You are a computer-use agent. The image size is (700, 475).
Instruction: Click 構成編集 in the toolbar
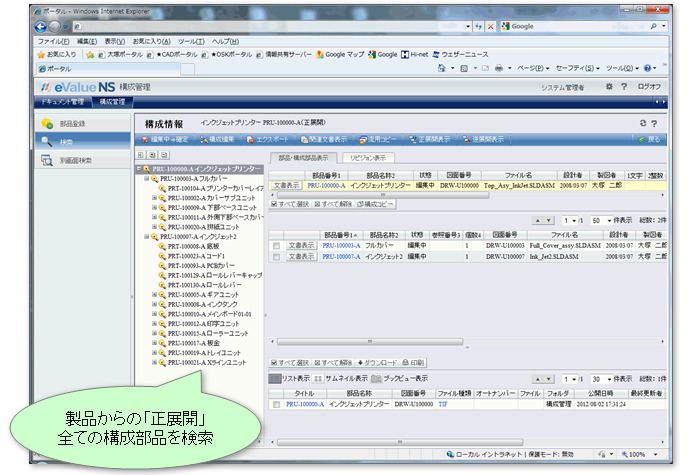pyautogui.click(x=217, y=140)
